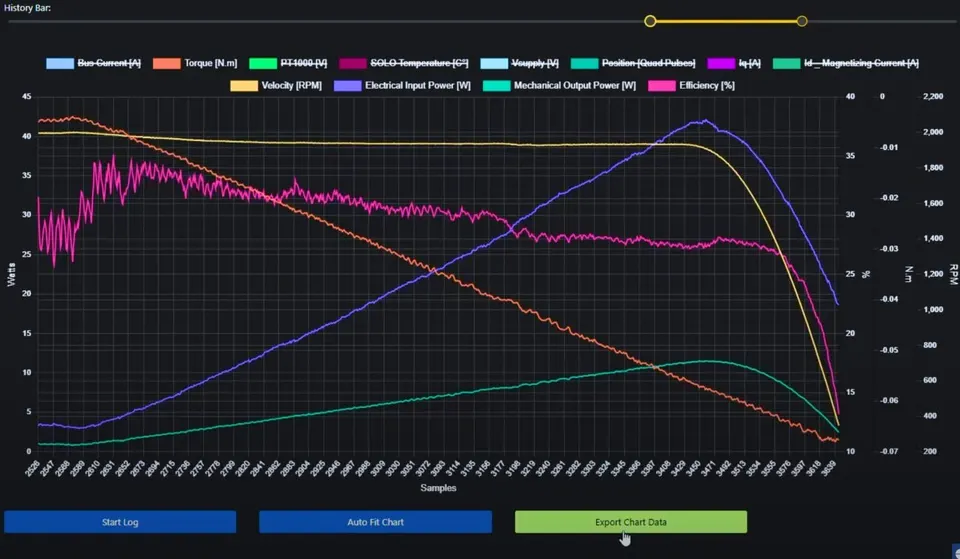
Task: Click the -0.07 torque axis value
Action: point(890,451)
